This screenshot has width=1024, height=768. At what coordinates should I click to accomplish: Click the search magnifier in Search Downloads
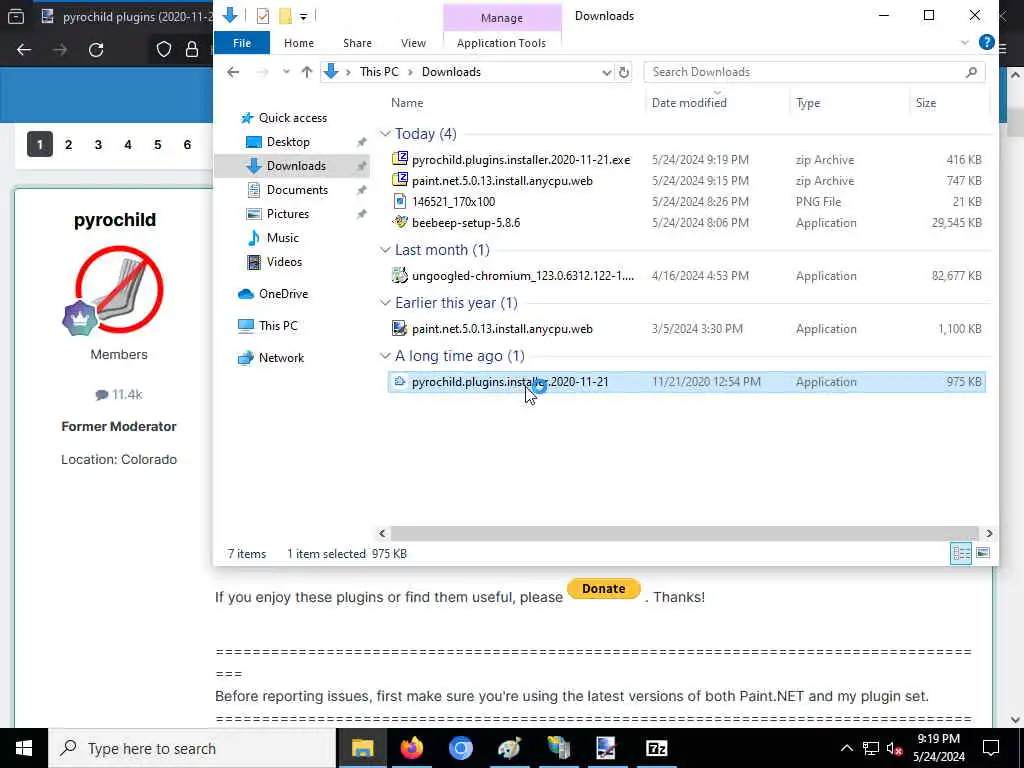click(971, 72)
